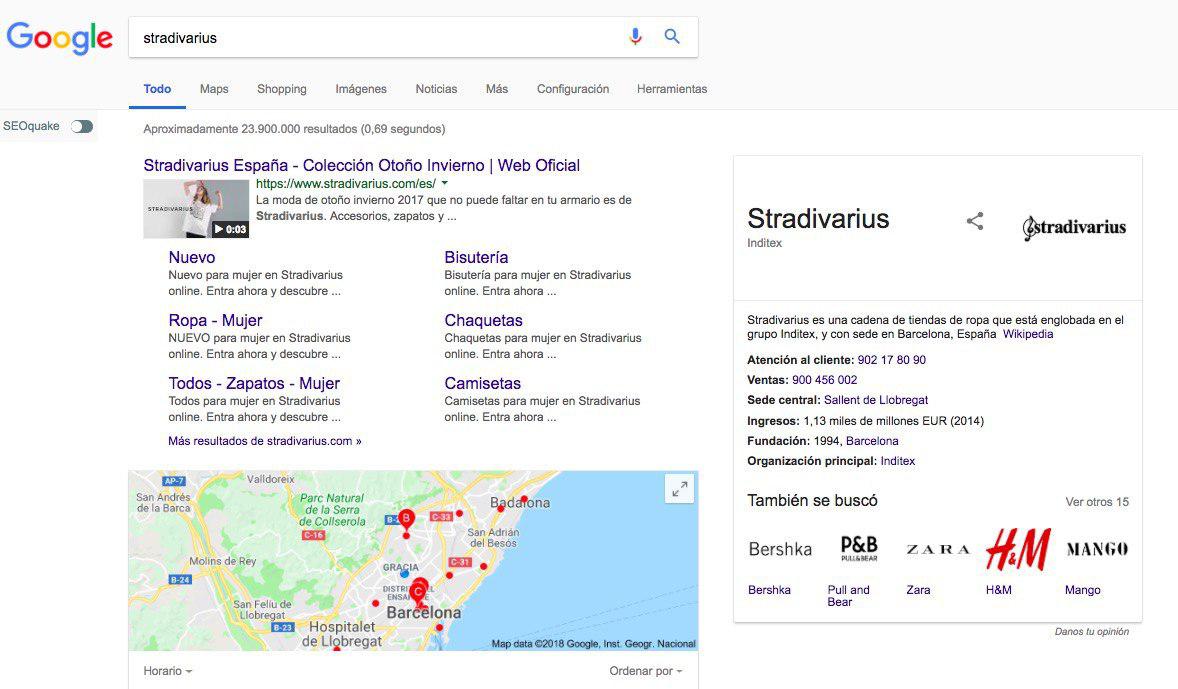The image size is (1178, 689).
Task: Click the magnifying glass search button
Action: tap(672, 37)
